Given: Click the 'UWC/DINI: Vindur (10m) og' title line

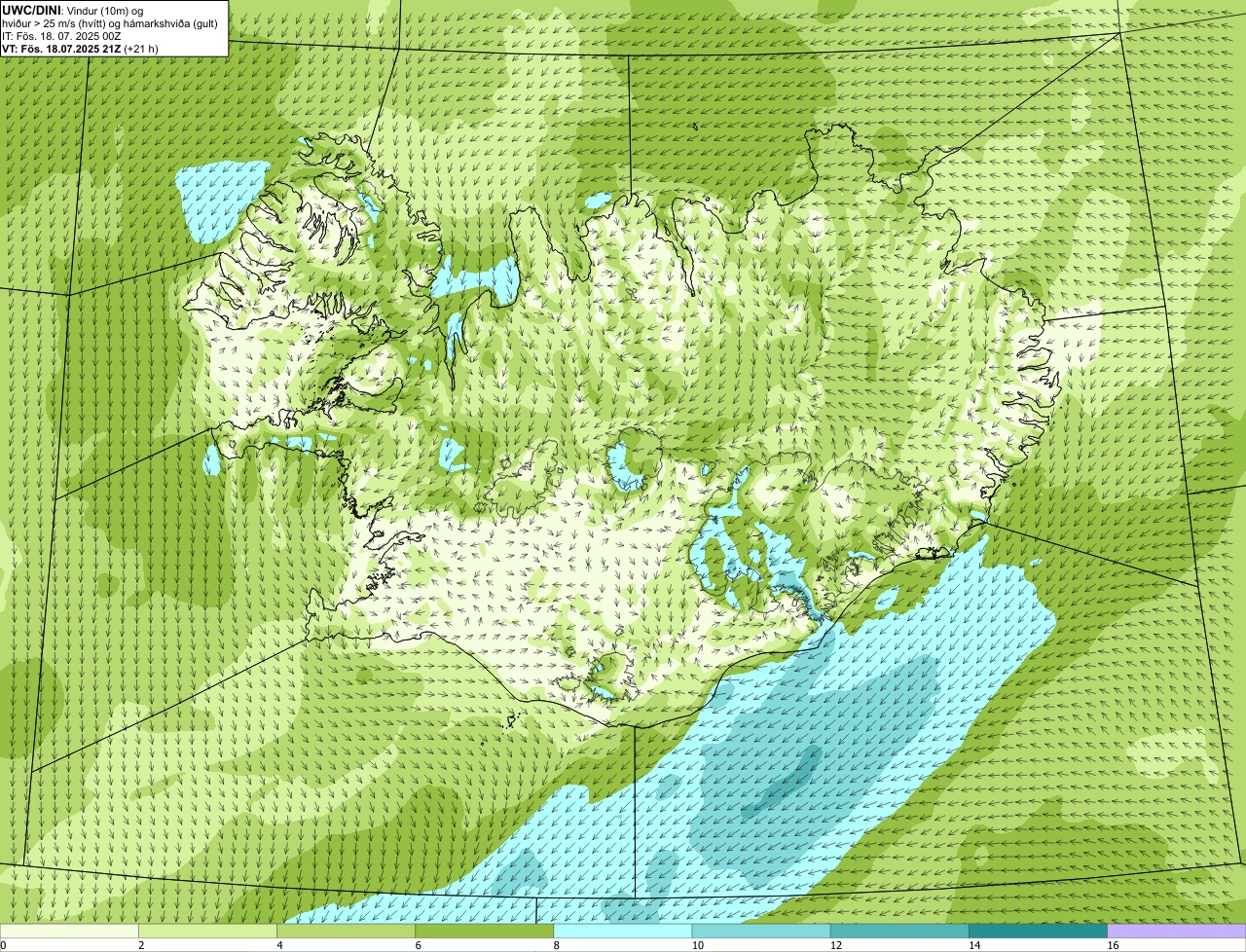Looking at the screenshot, I should (x=73, y=10).
